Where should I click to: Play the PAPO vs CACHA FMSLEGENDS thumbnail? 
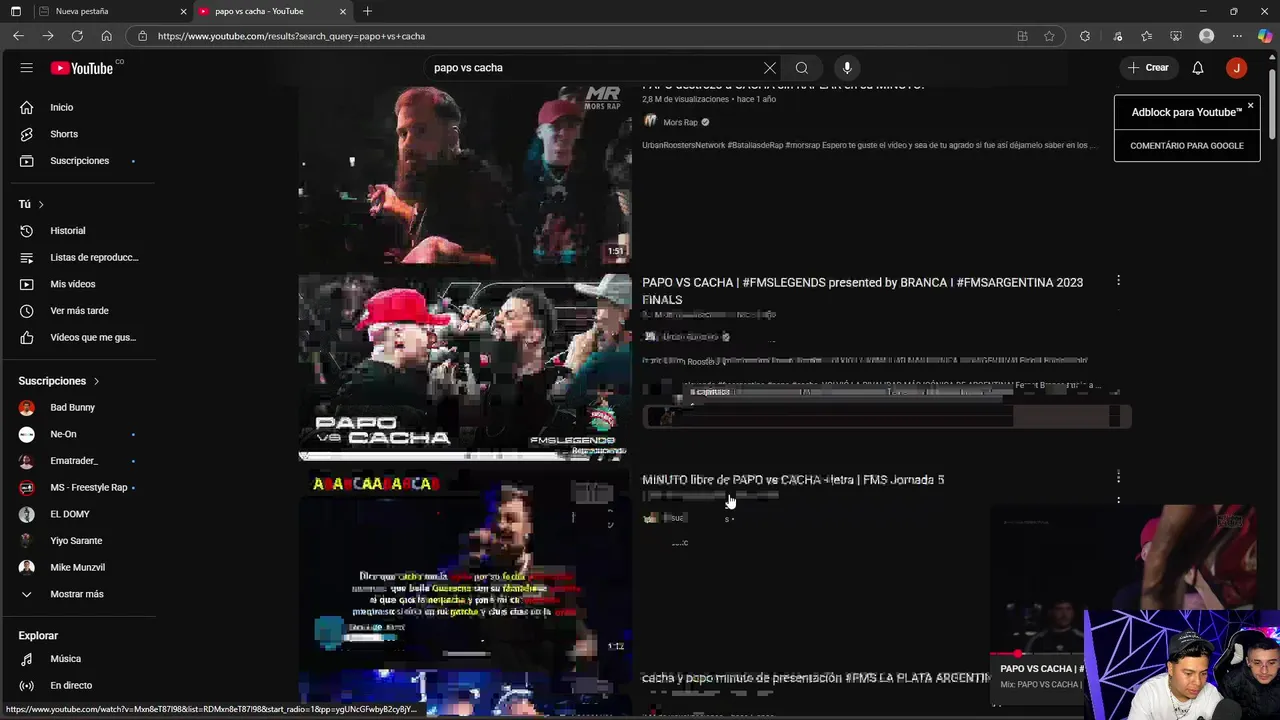(465, 367)
